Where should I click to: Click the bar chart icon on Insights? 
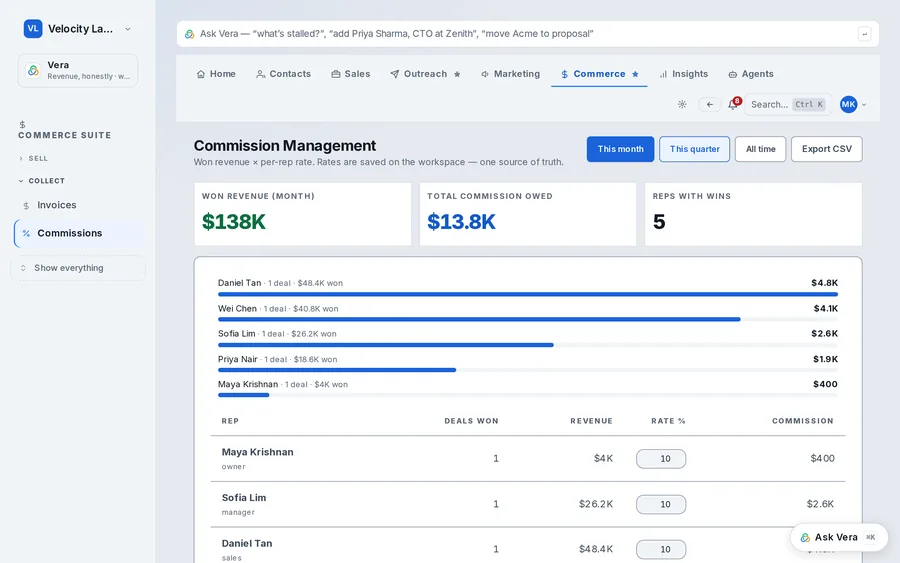(664, 74)
